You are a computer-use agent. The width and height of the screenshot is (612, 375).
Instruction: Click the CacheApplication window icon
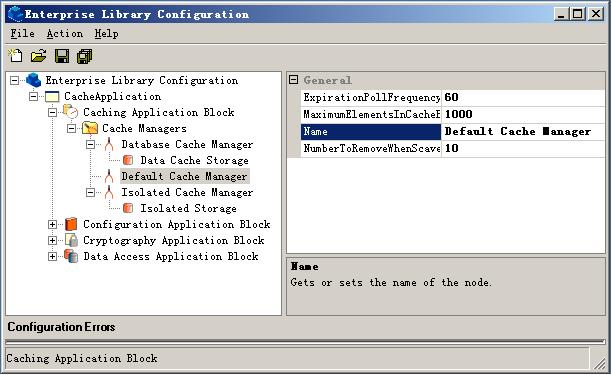(52, 96)
